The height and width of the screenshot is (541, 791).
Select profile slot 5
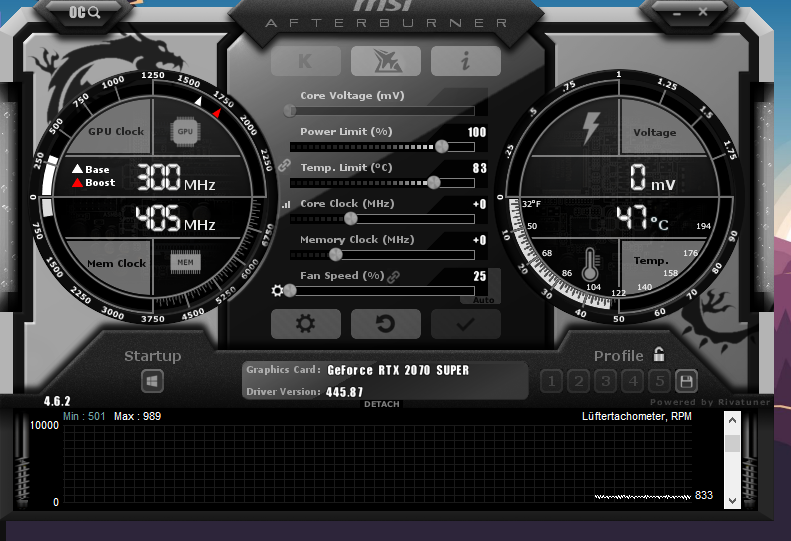[x=660, y=381]
